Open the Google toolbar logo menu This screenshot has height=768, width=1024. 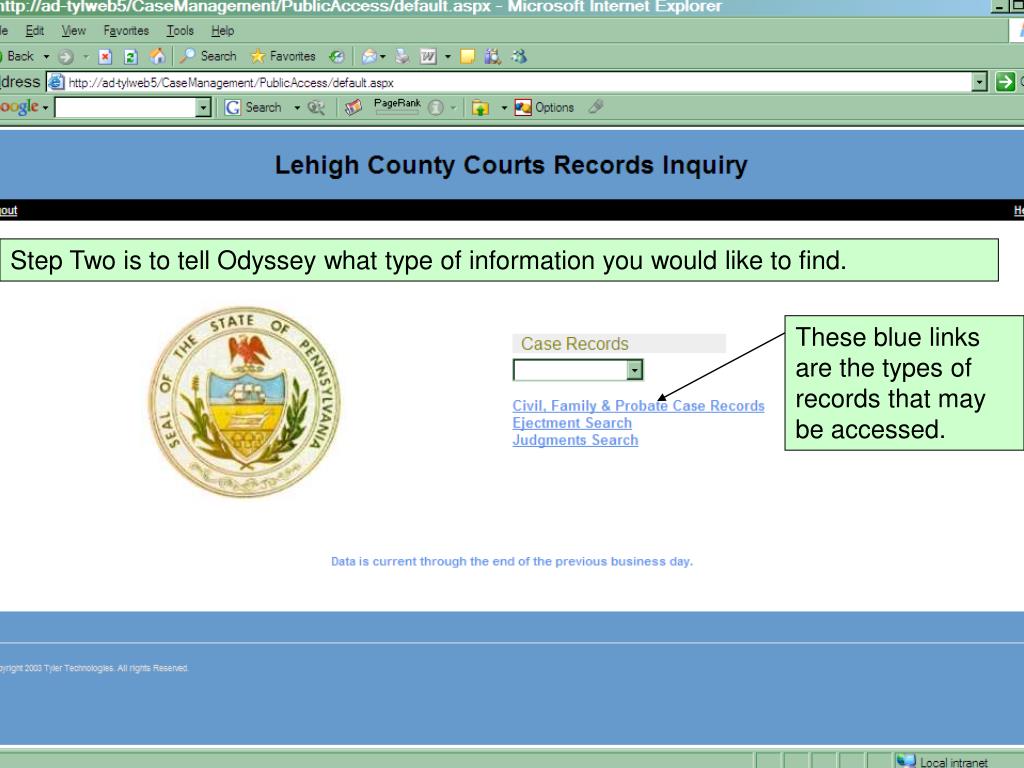24,107
